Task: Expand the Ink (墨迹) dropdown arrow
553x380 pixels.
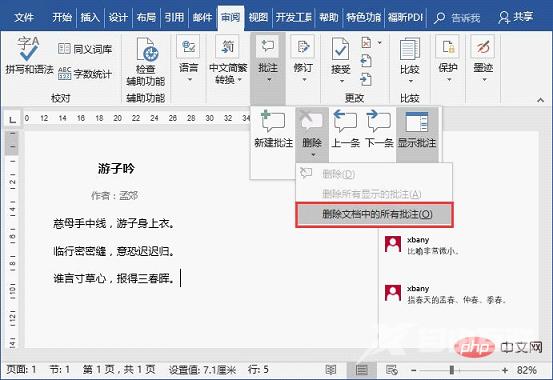Action: pos(484,80)
